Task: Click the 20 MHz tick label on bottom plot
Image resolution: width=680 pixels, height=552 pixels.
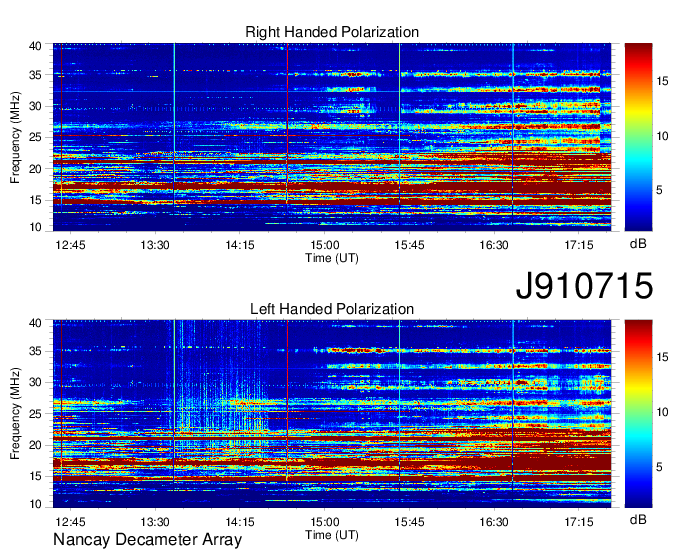Action: point(35,445)
